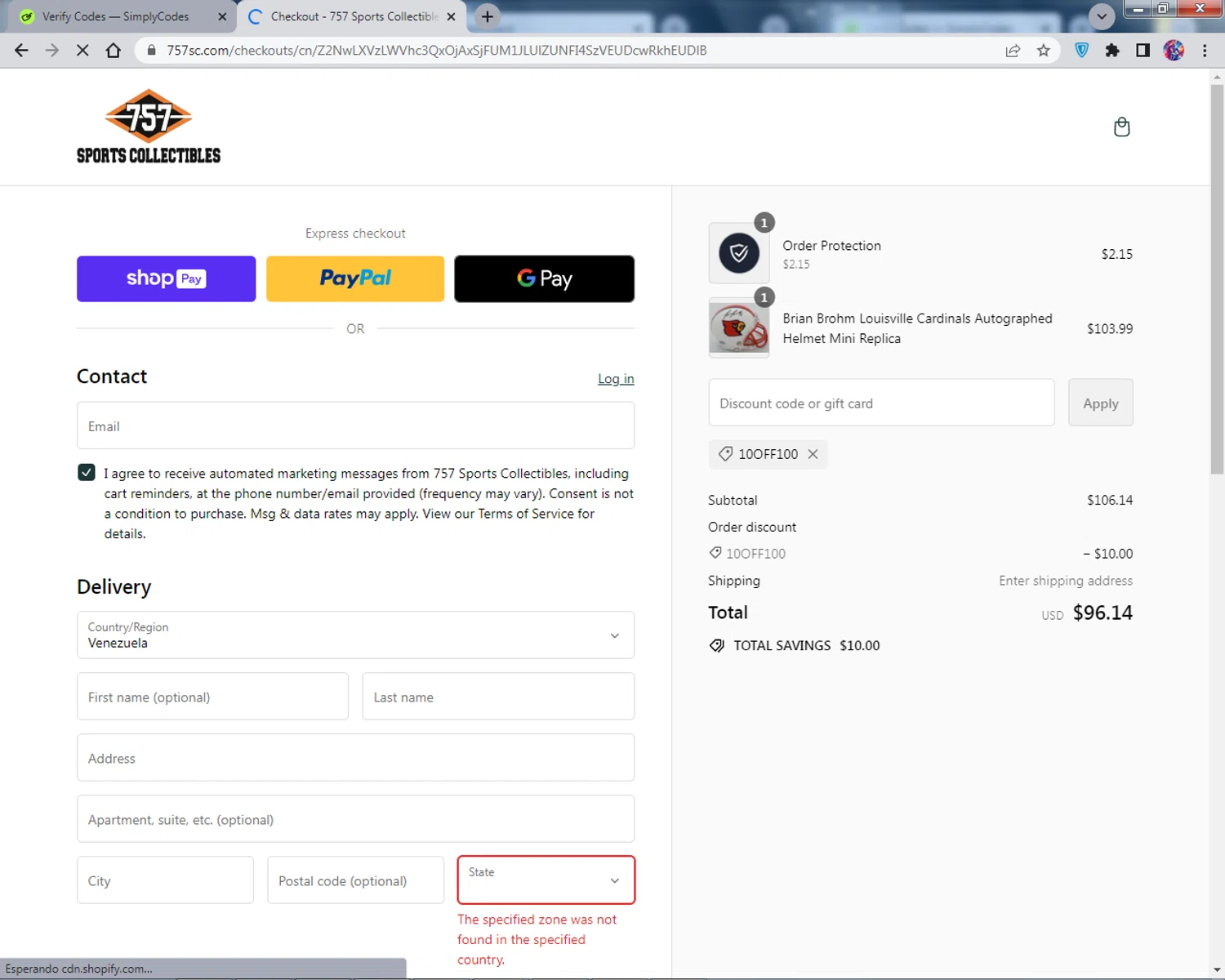This screenshot has width=1225, height=980.
Task: Open the Bitwarden shield extension
Action: click(x=1082, y=51)
